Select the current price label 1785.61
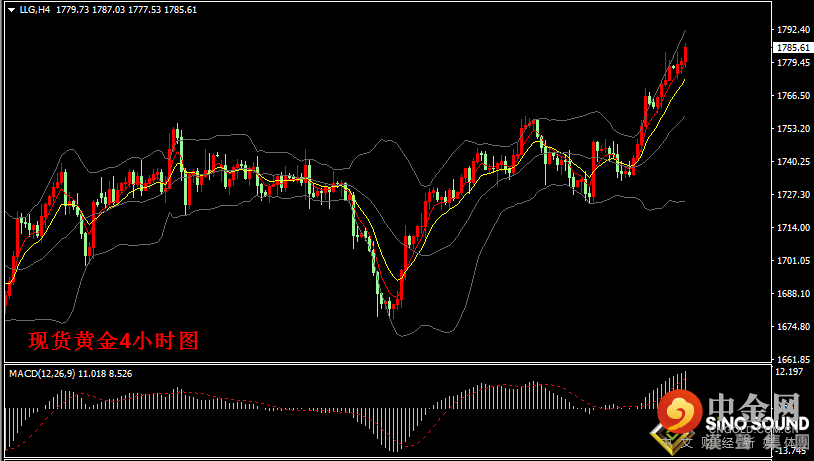The height and width of the screenshot is (461, 814). point(793,48)
